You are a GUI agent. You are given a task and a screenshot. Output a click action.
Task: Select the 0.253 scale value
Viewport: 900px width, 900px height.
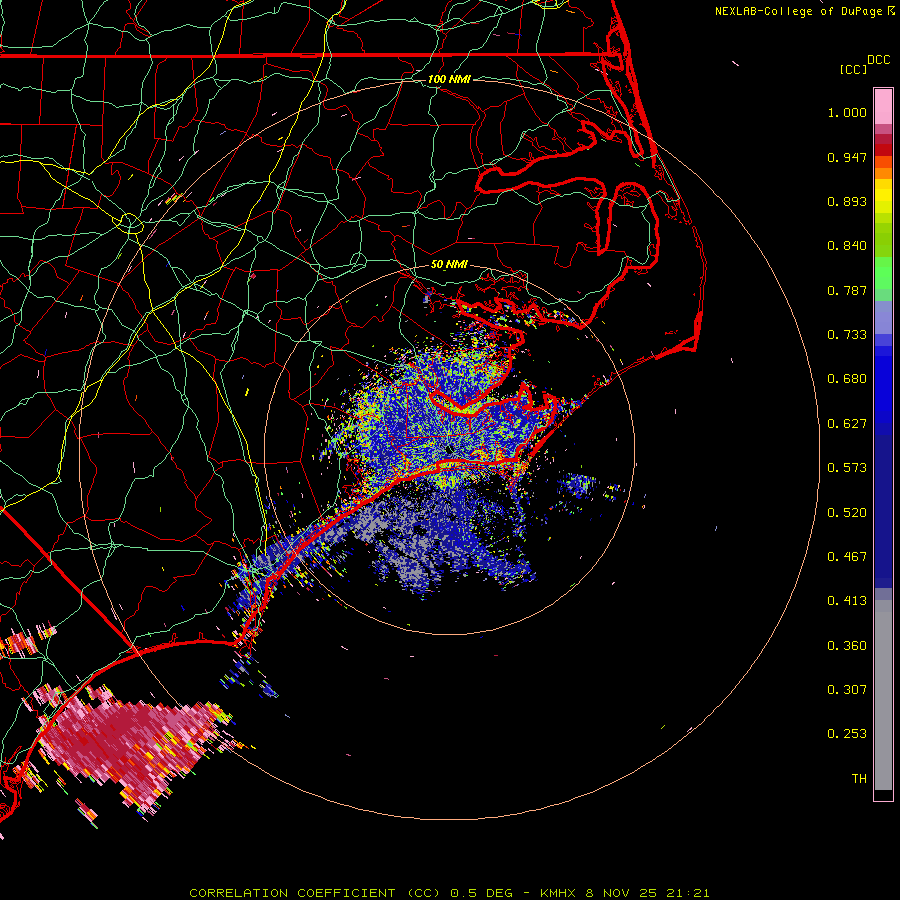[847, 734]
